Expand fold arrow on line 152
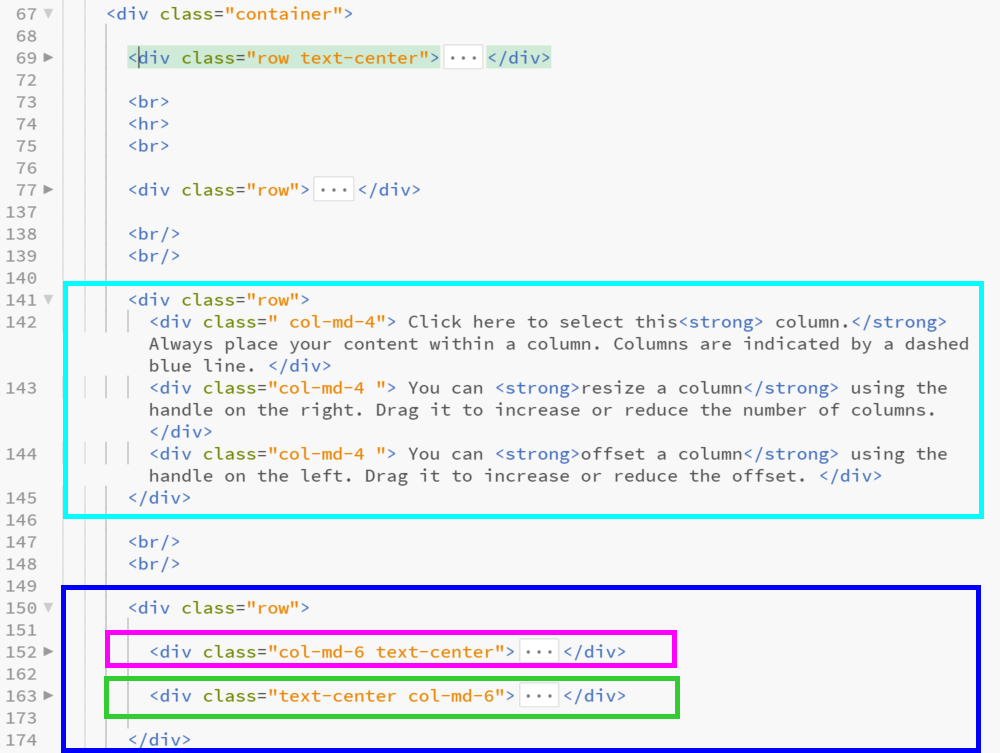Image resolution: width=1000 pixels, height=753 pixels. click(x=49, y=652)
